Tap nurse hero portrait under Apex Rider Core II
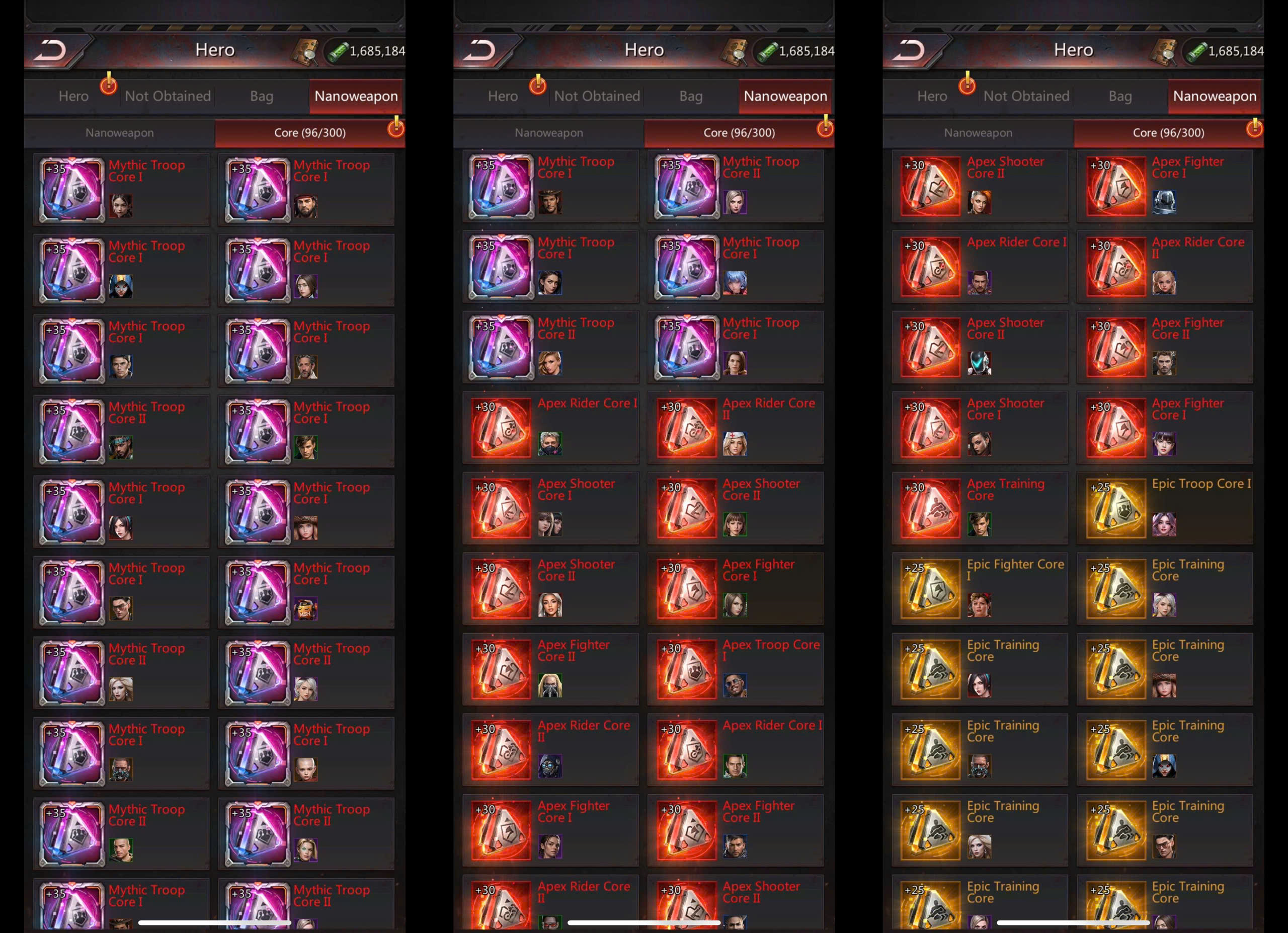This screenshot has height=933, width=1288. click(735, 444)
